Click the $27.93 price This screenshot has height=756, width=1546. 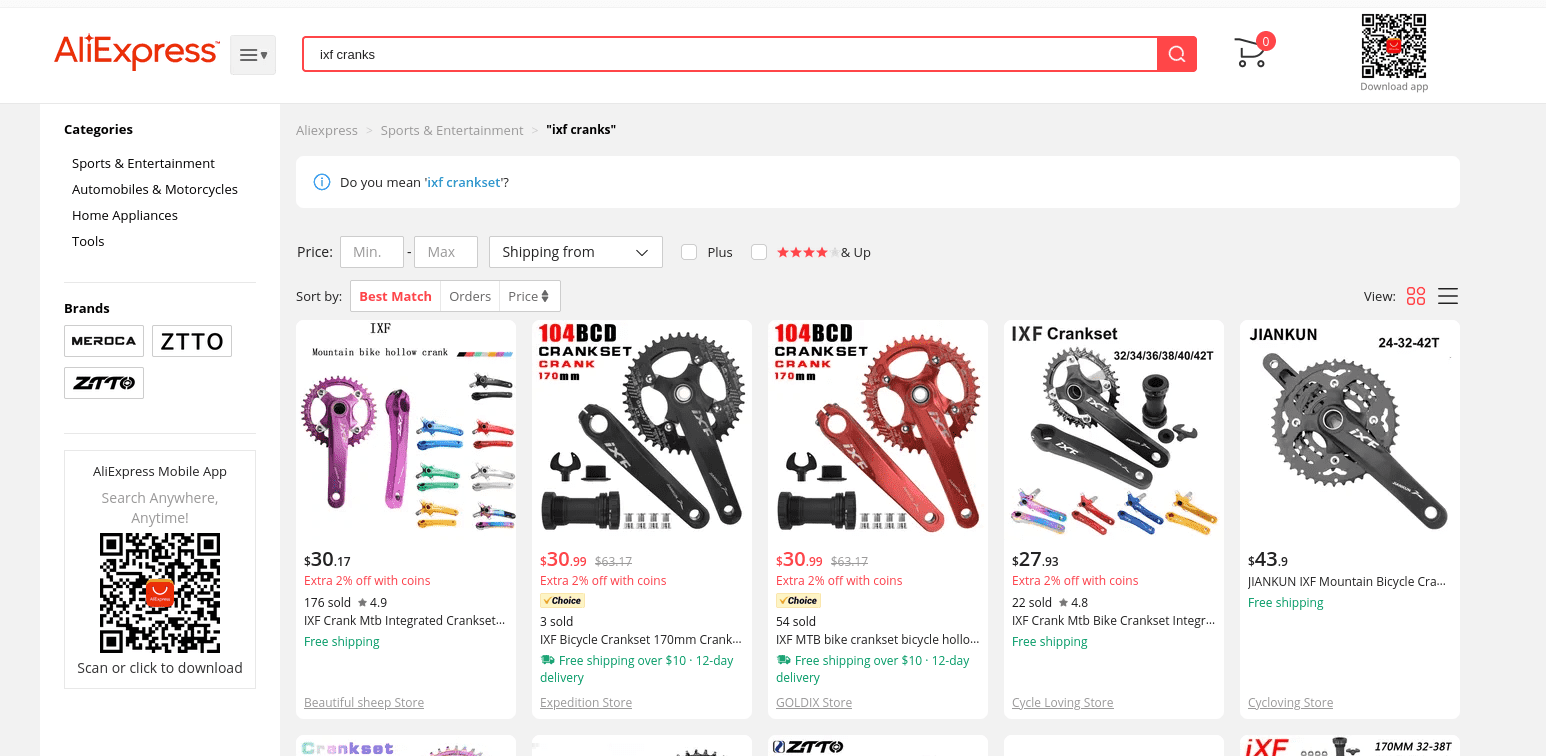pos(1035,560)
